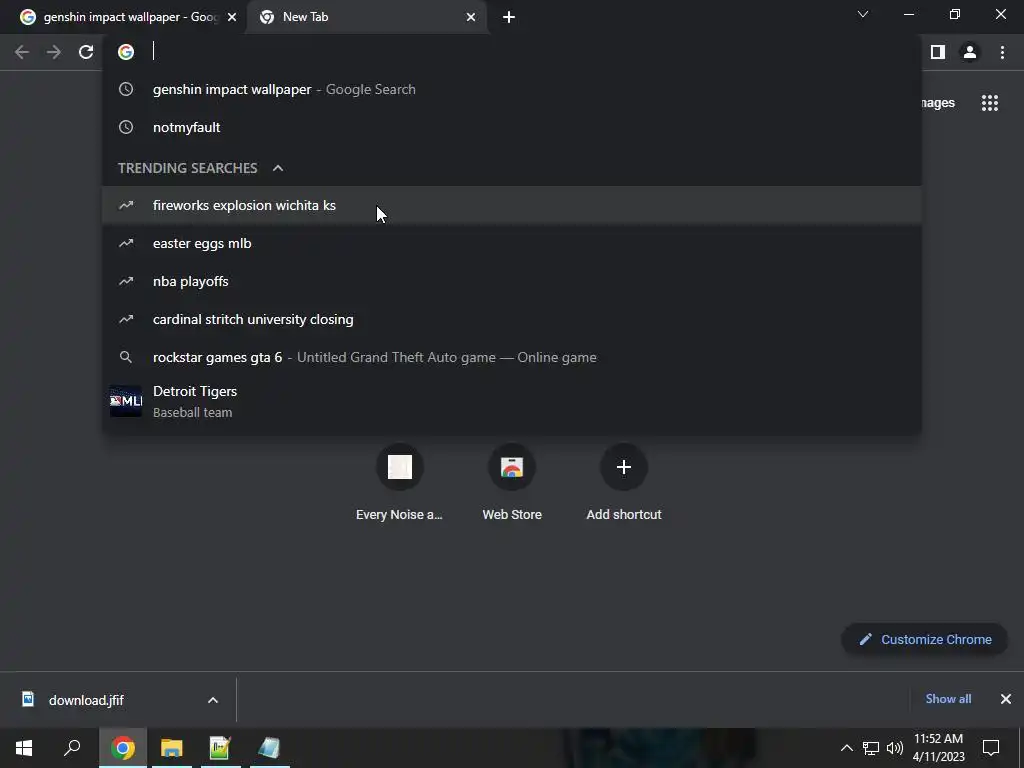
Task: Click the browser forward arrow
Action: pos(54,52)
